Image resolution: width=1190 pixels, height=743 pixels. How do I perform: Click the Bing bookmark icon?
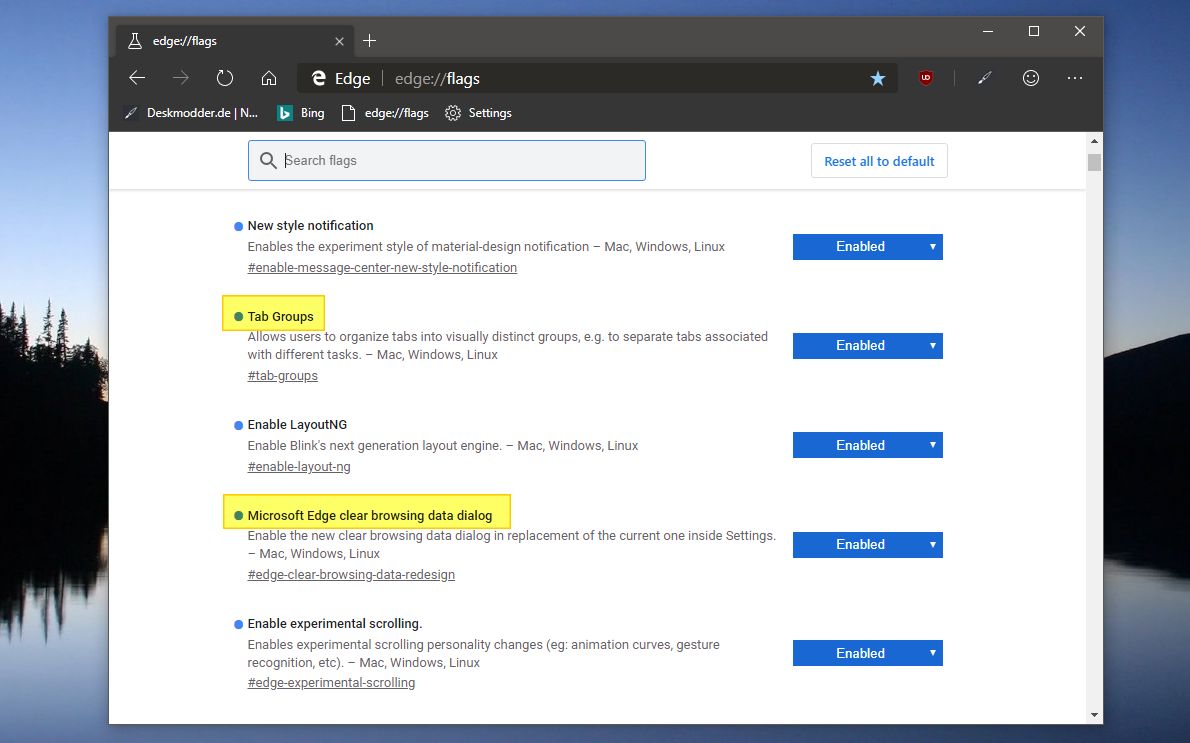[285, 113]
